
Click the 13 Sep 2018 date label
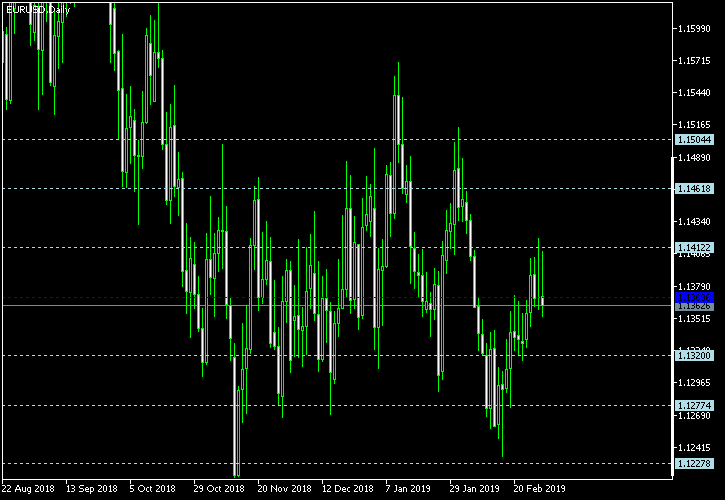coord(92,488)
